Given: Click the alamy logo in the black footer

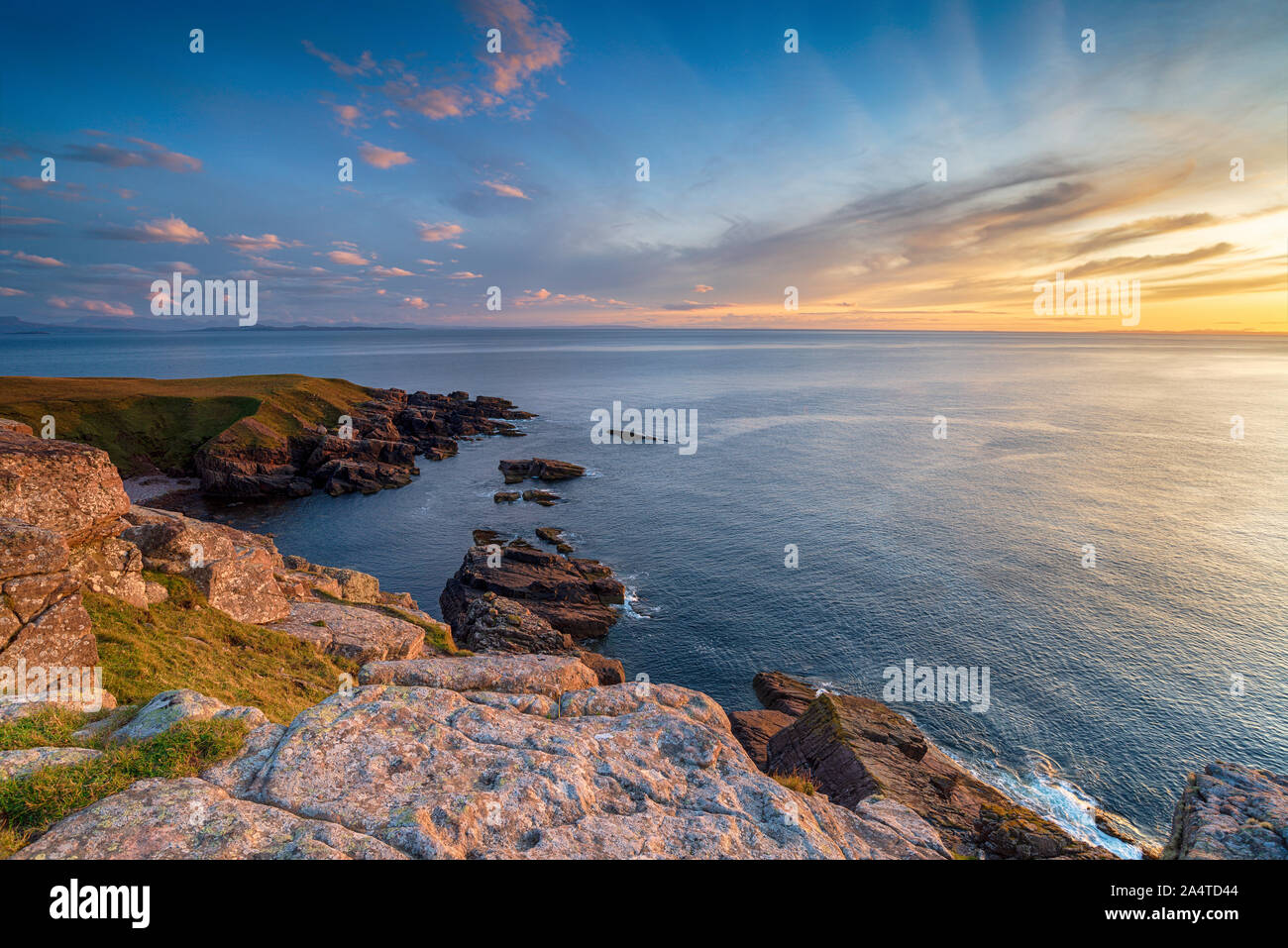Looking at the screenshot, I should [x=100, y=902].
